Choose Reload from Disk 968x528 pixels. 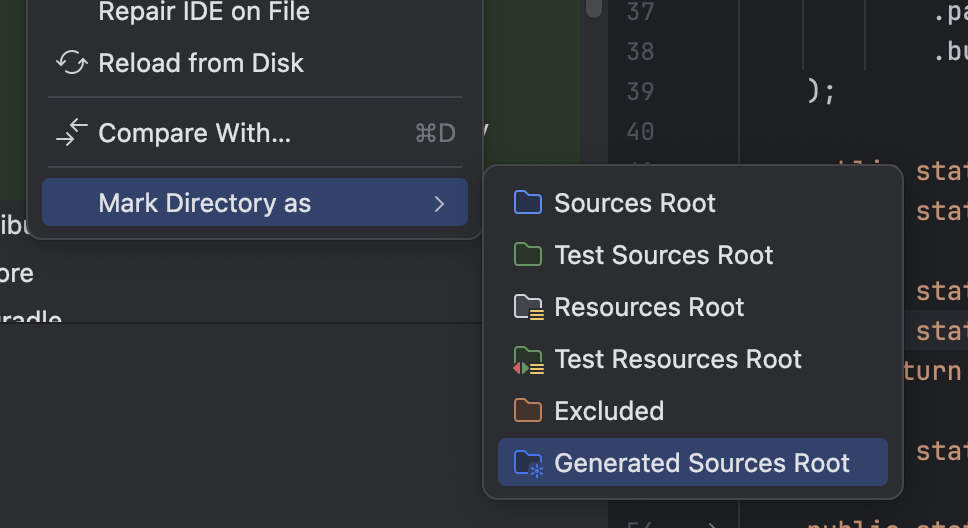255,62
